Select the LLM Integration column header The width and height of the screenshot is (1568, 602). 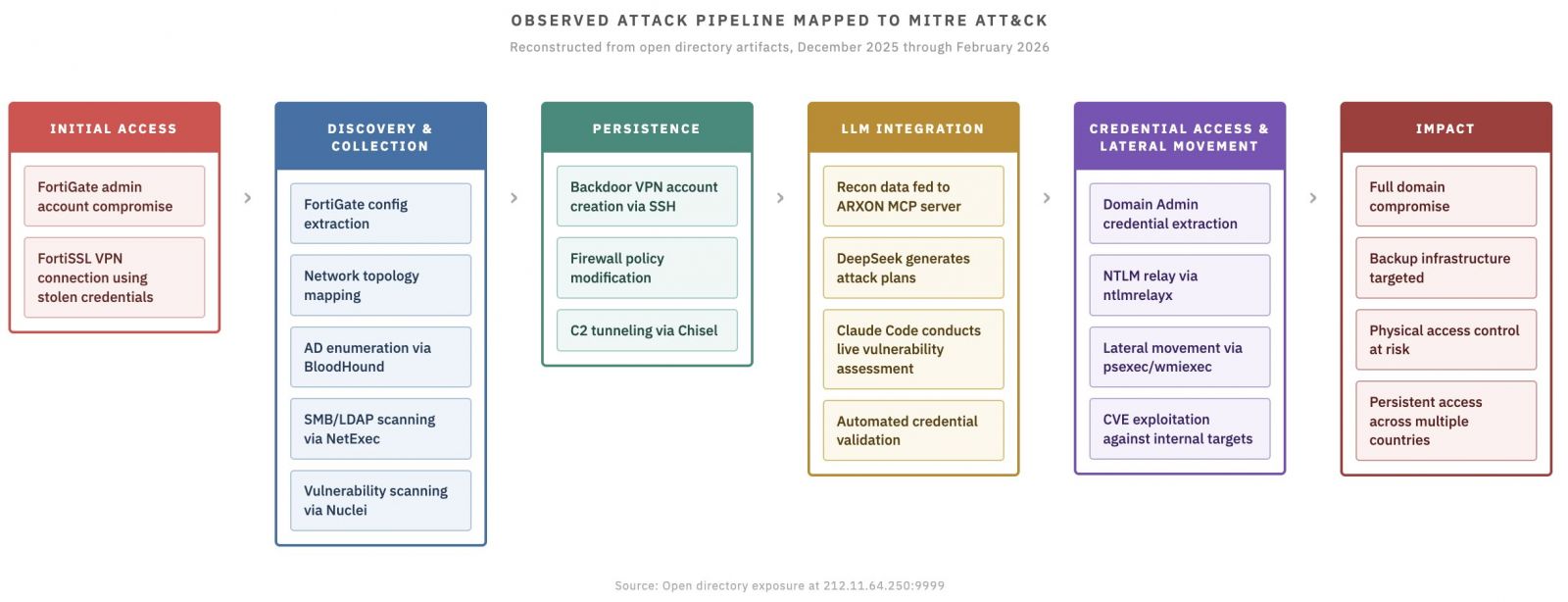pos(912,128)
